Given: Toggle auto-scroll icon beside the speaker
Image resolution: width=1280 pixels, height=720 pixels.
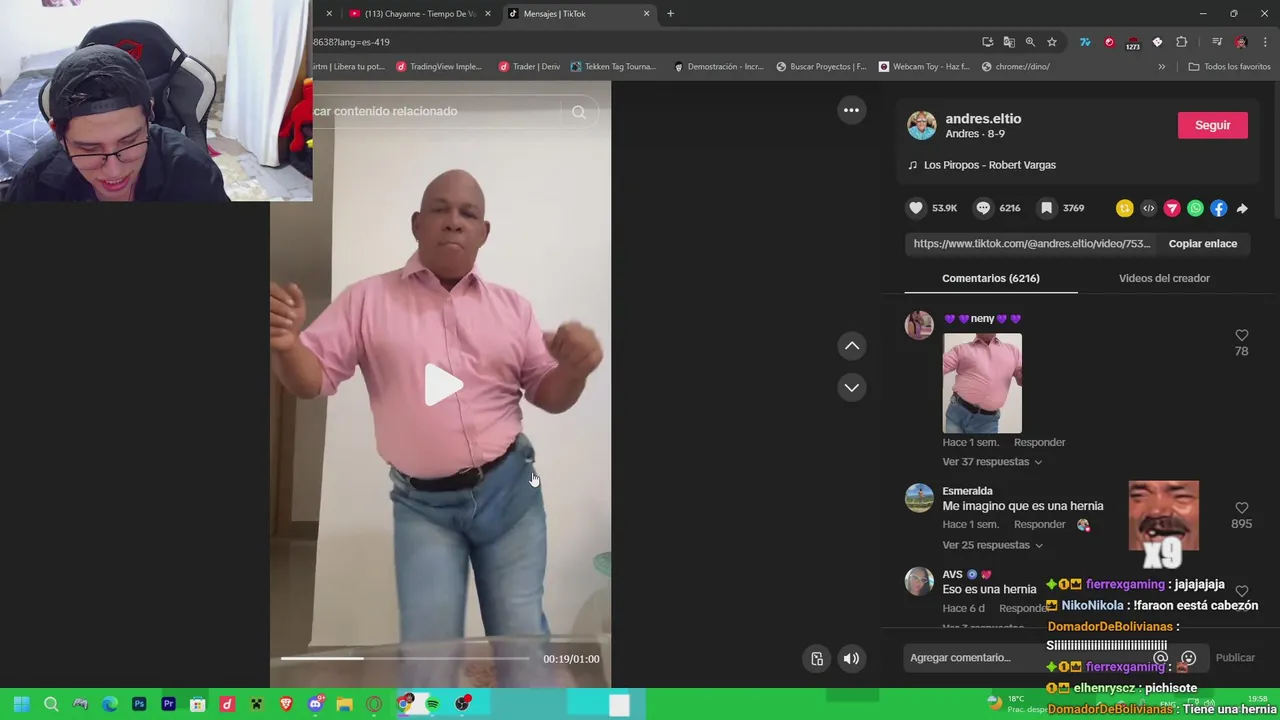Looking at the screenshot, I should 817,658.
